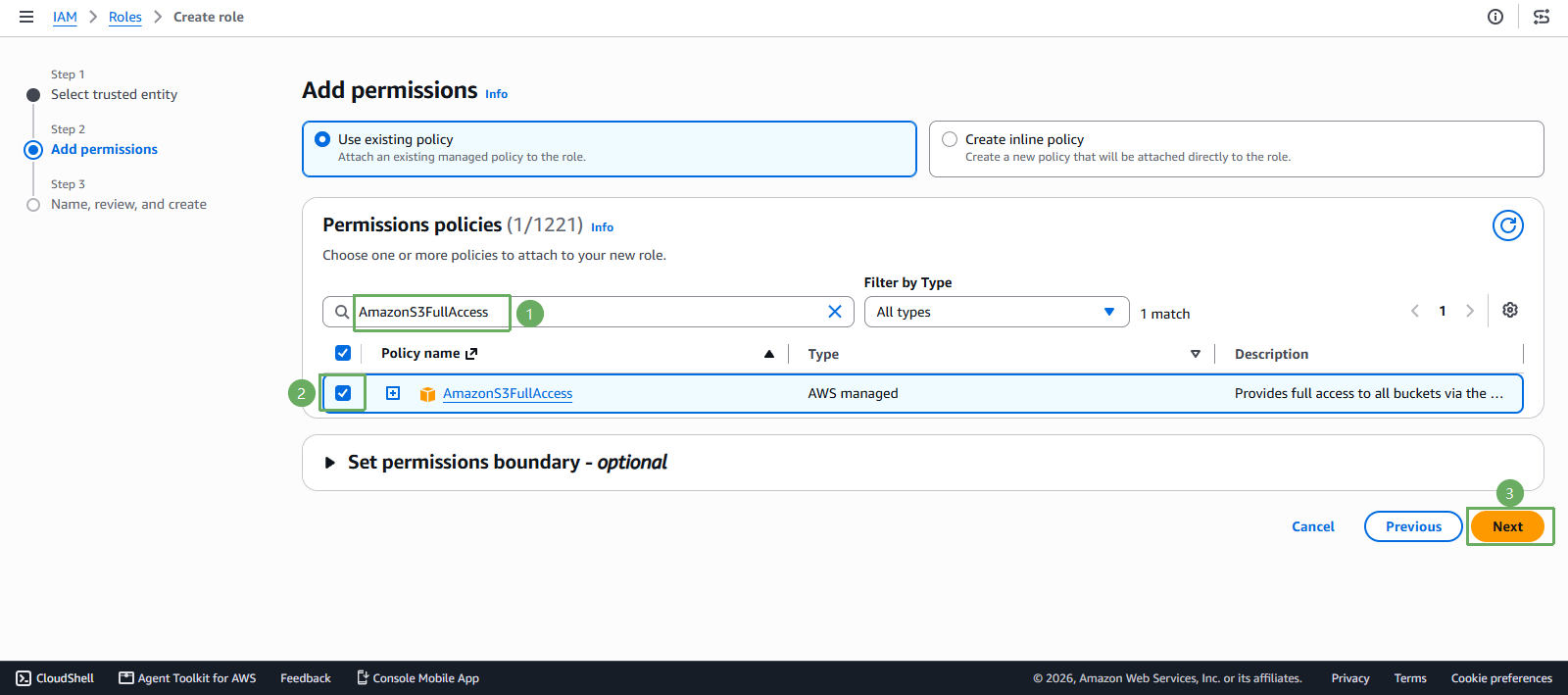This screenshot has width=1568, height=695.
Task: Open Info link beside Add permissions
Action: [x=497, y=94]
